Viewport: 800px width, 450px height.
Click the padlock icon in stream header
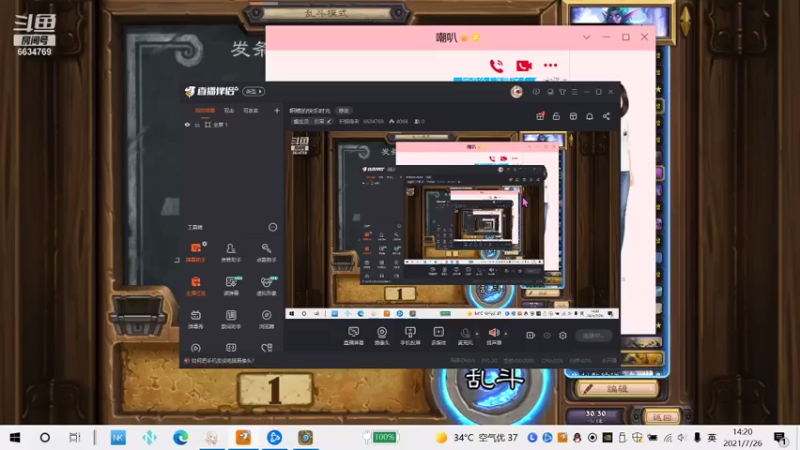[556, 116]
